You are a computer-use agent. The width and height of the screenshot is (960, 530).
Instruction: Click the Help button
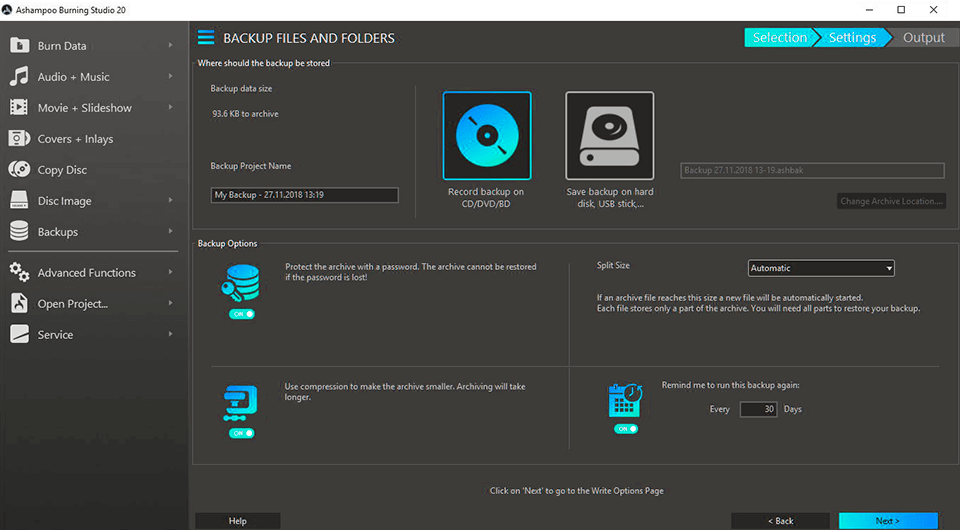point(238,521)
